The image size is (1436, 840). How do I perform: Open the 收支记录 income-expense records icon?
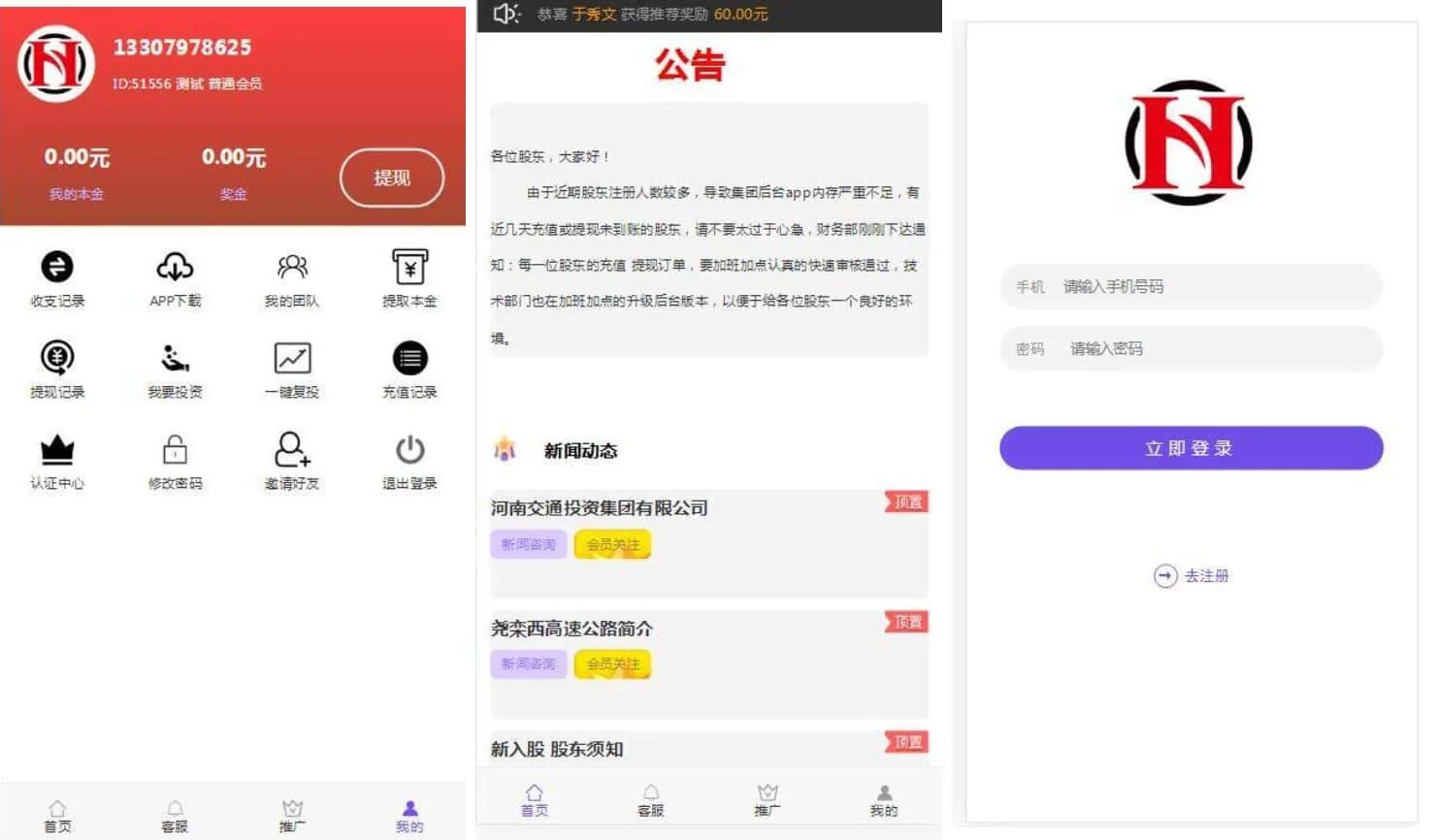(x=57, y=268)
